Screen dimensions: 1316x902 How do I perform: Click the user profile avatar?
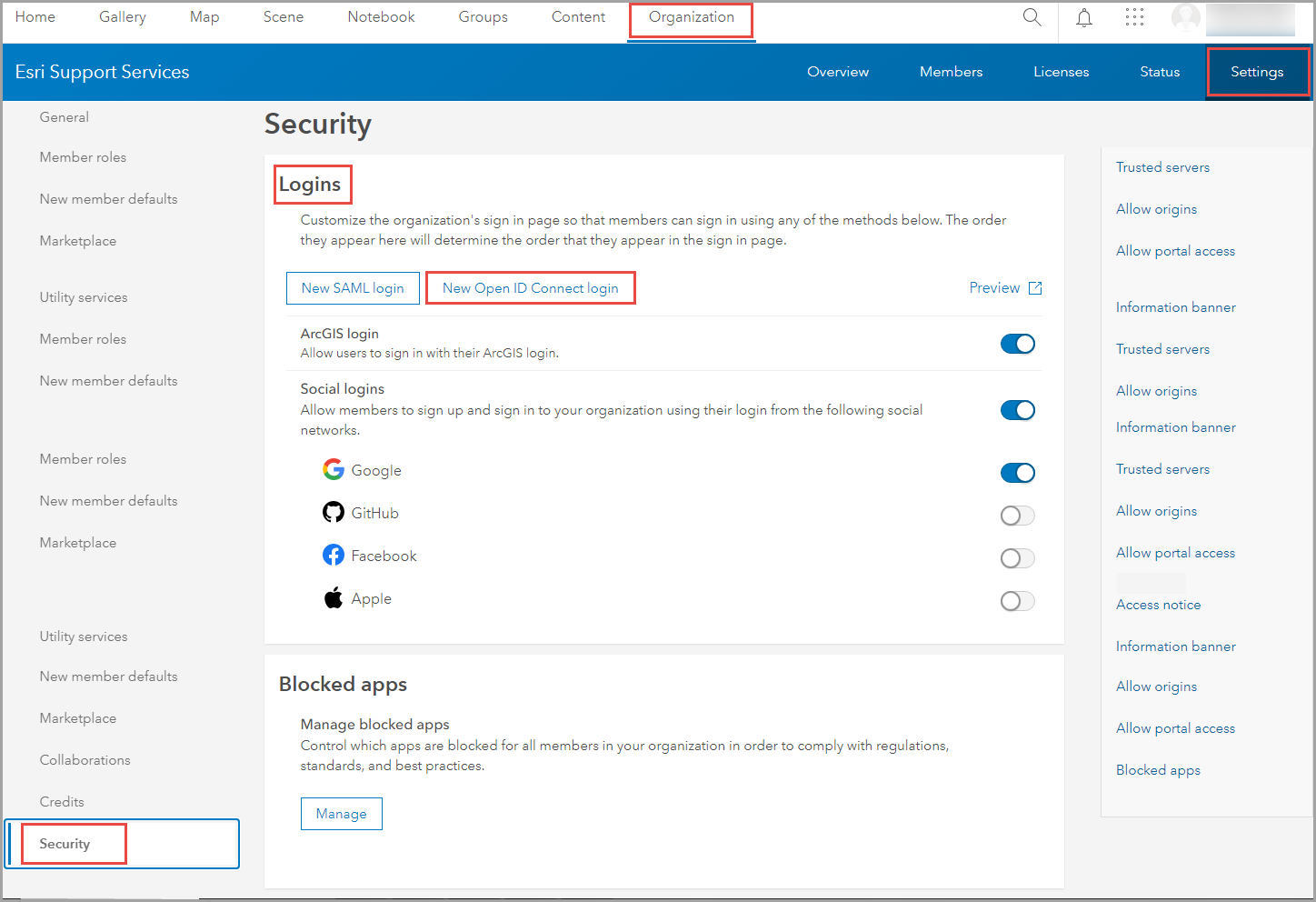point(1186,17)
